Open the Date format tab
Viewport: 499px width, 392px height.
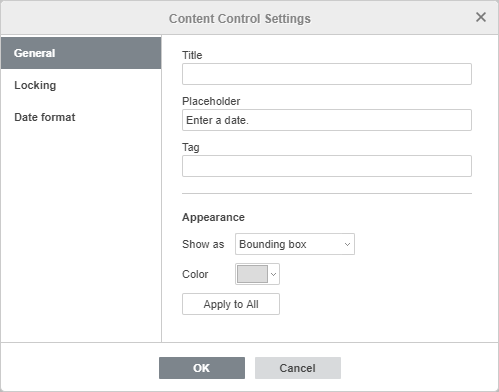pyautogui.click(x=81, y=117)
